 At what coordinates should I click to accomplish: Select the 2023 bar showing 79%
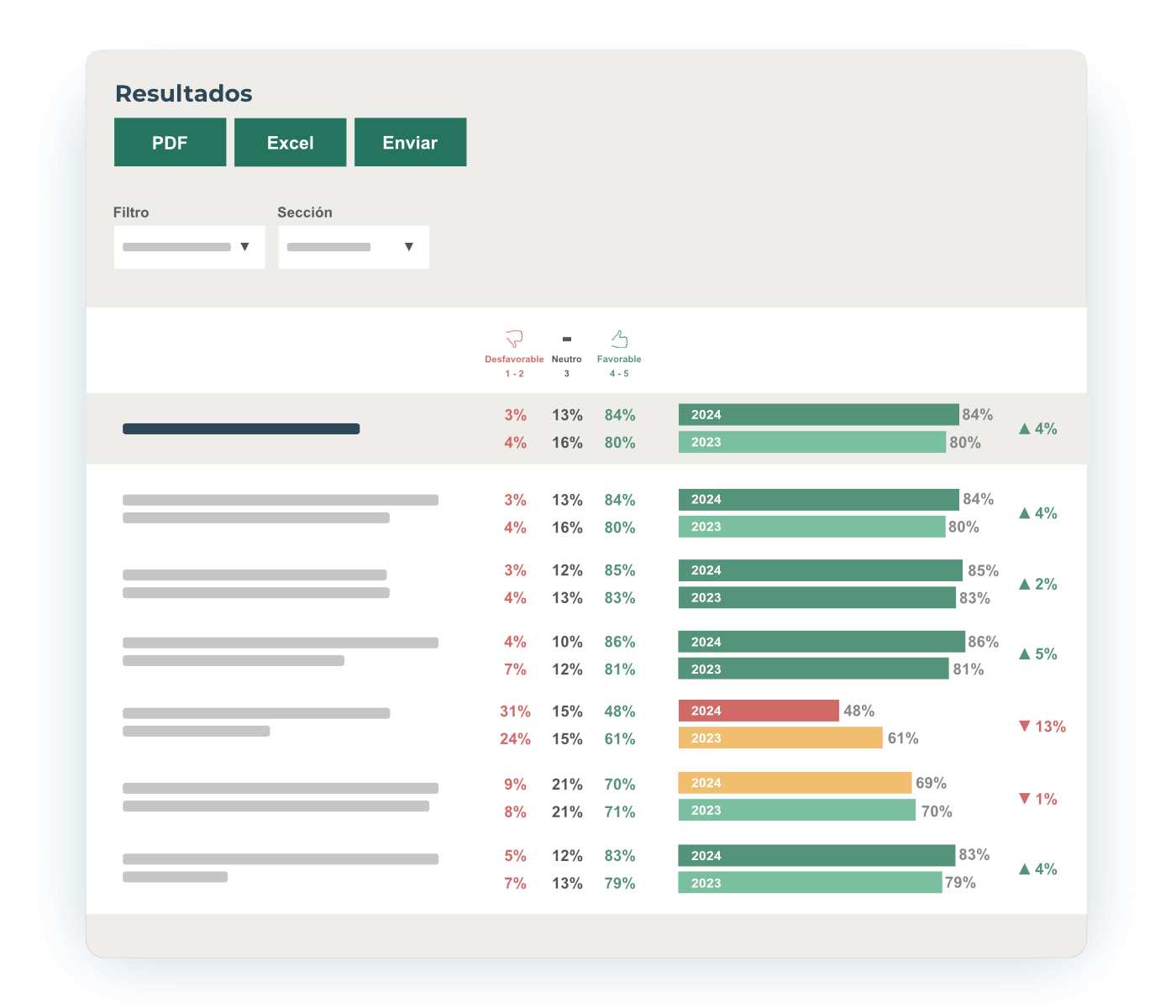(810, 883)
